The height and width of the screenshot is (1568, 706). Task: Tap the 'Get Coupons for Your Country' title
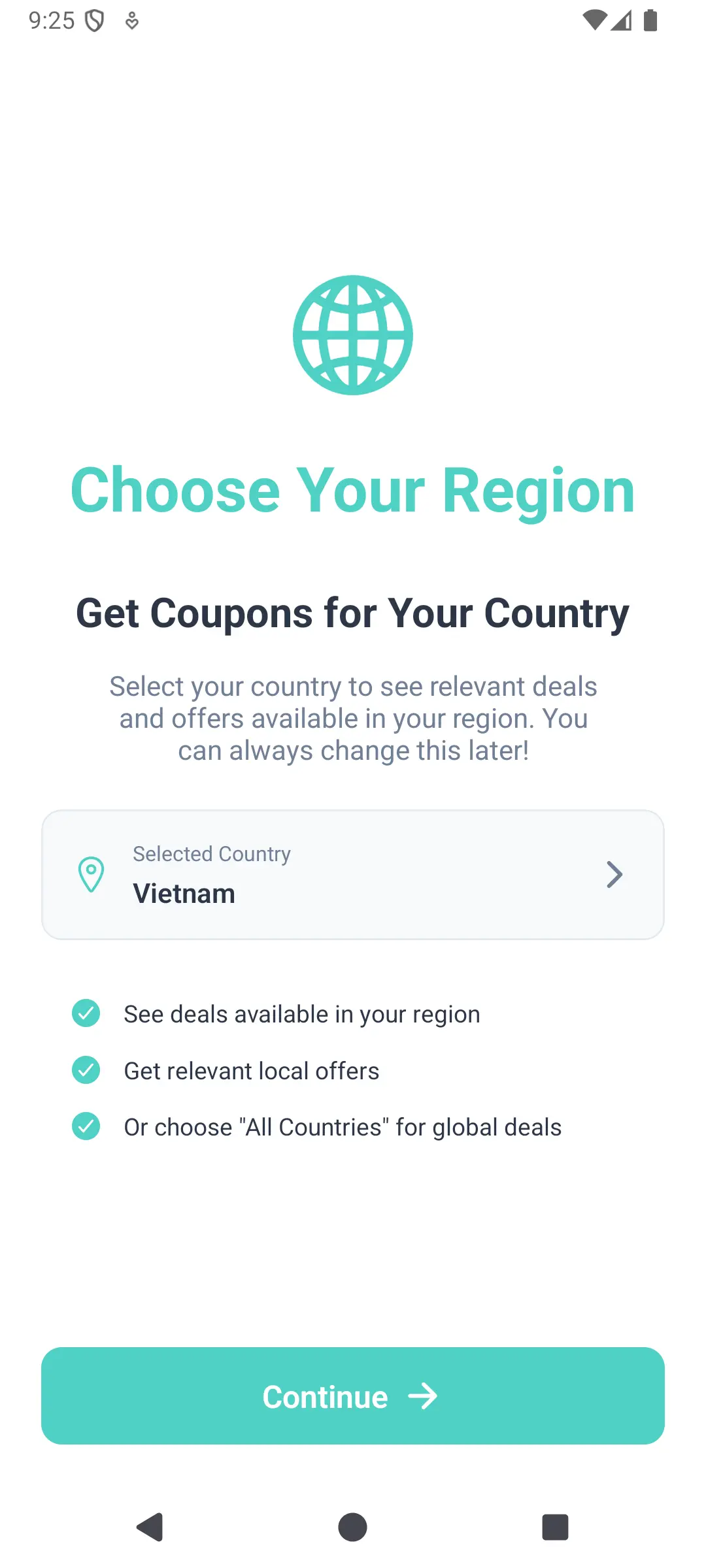(x=352, y=613)
